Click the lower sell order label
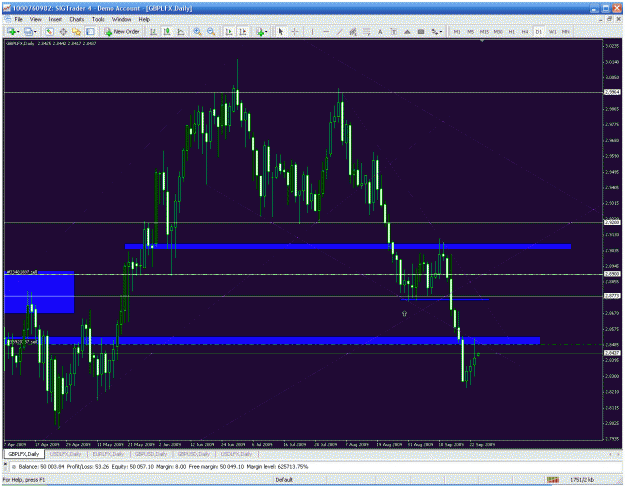This screenshot has height=486, width=625. (x=22, y=342)
